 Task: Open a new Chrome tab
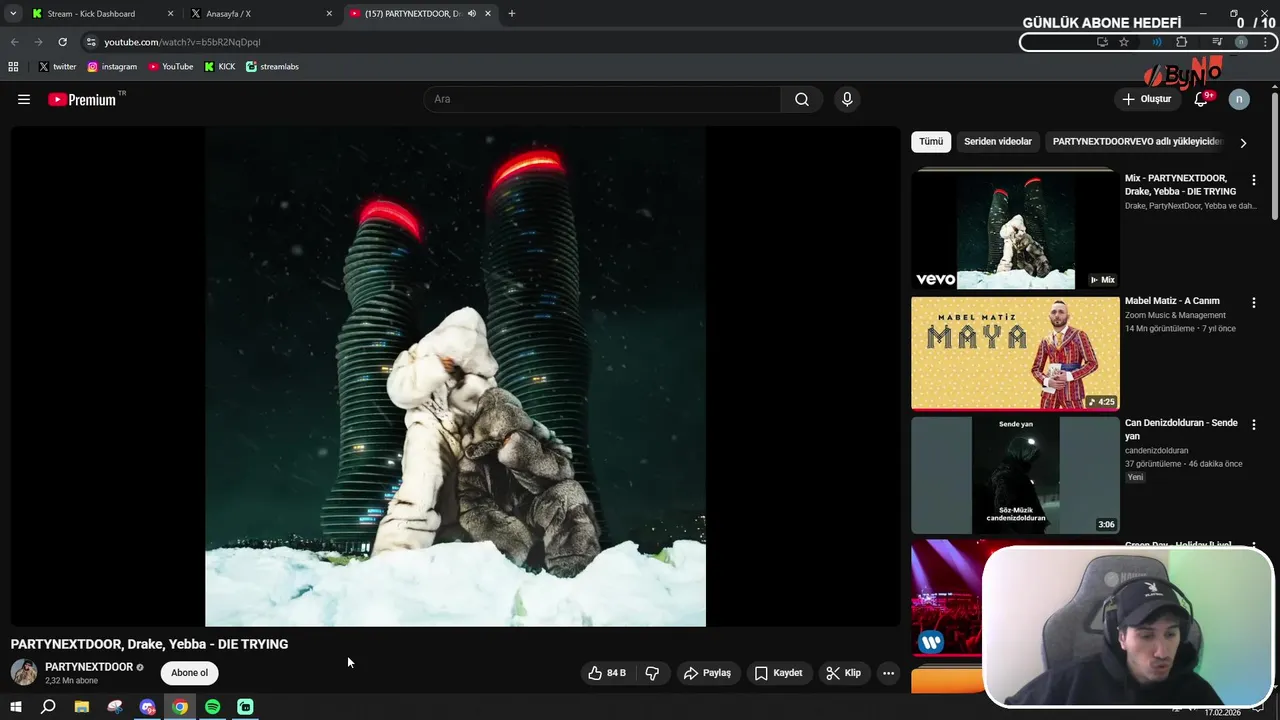512,14
